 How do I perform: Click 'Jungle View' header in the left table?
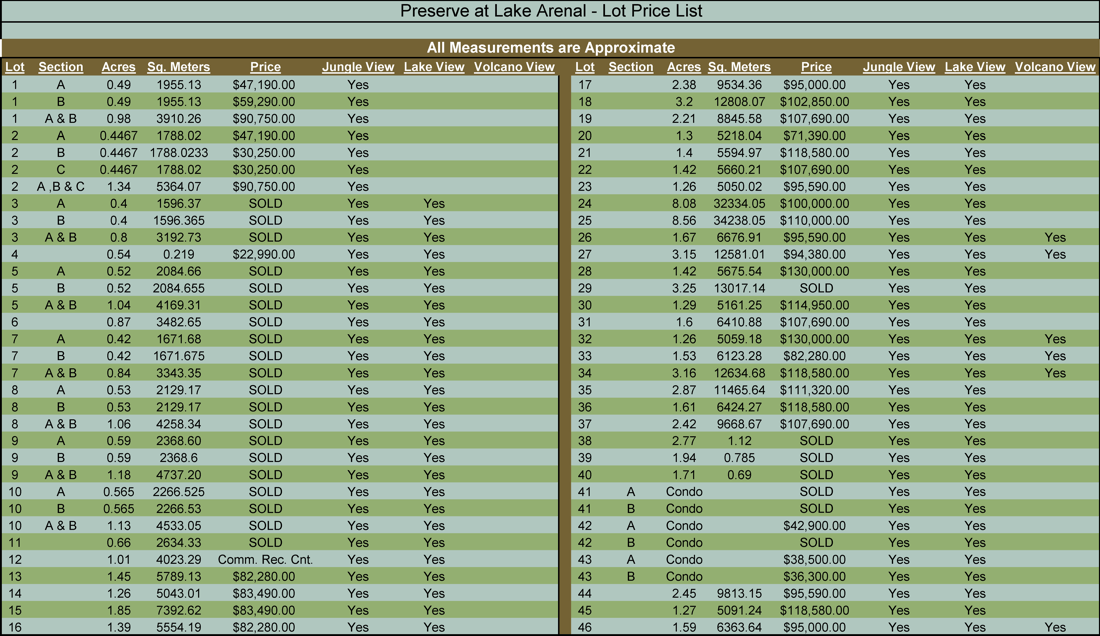[358, 67]
